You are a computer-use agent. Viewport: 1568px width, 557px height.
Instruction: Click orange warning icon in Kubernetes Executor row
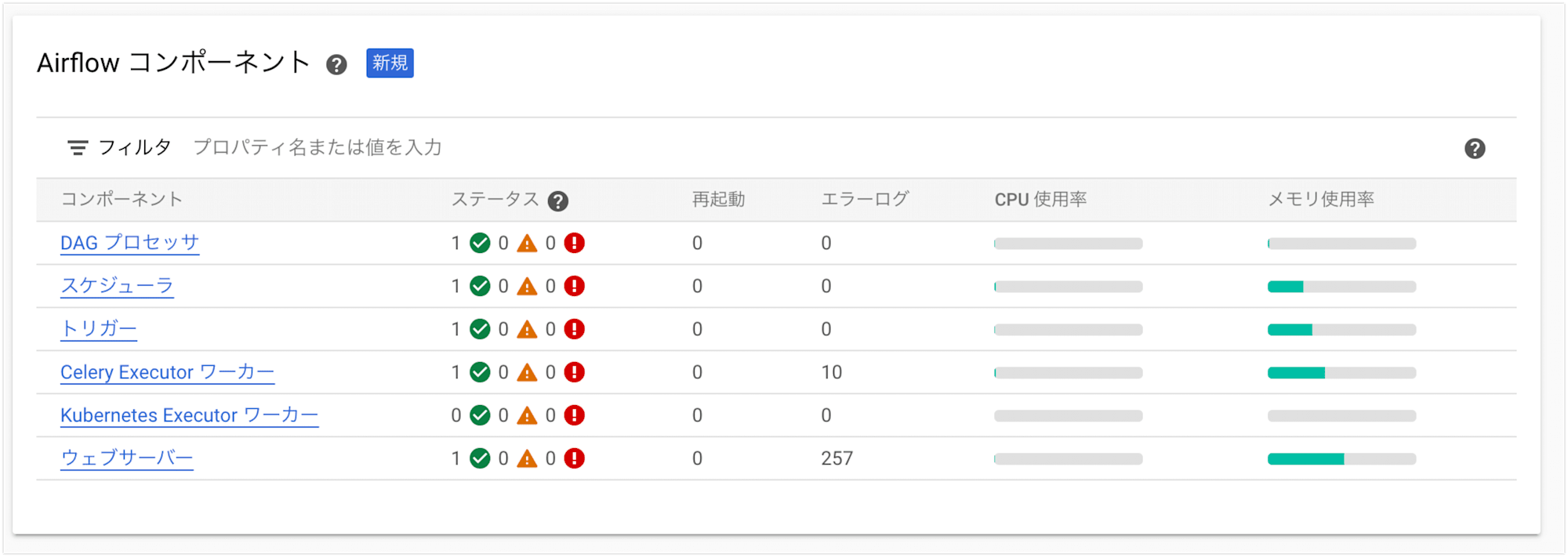[527, 415]
